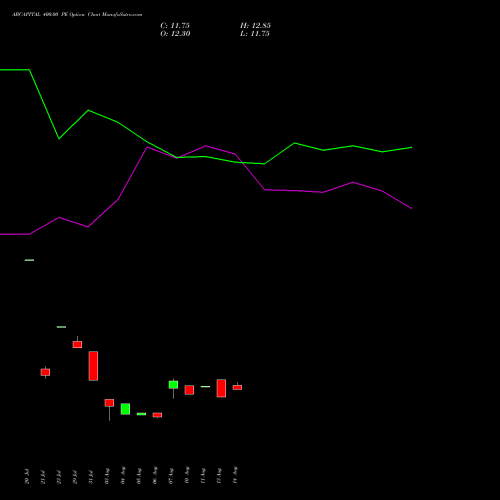Image resolution: width=500 pixels, height=500 pixels.
Task: Select the flat green candle above 05 Aug
Action: point(141,414)
